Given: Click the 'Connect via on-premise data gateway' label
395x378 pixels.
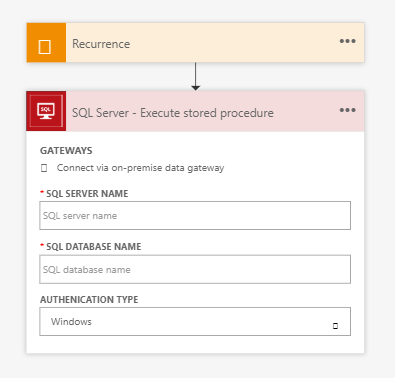Looking at the screenshot, I should [x=140, y=168].
